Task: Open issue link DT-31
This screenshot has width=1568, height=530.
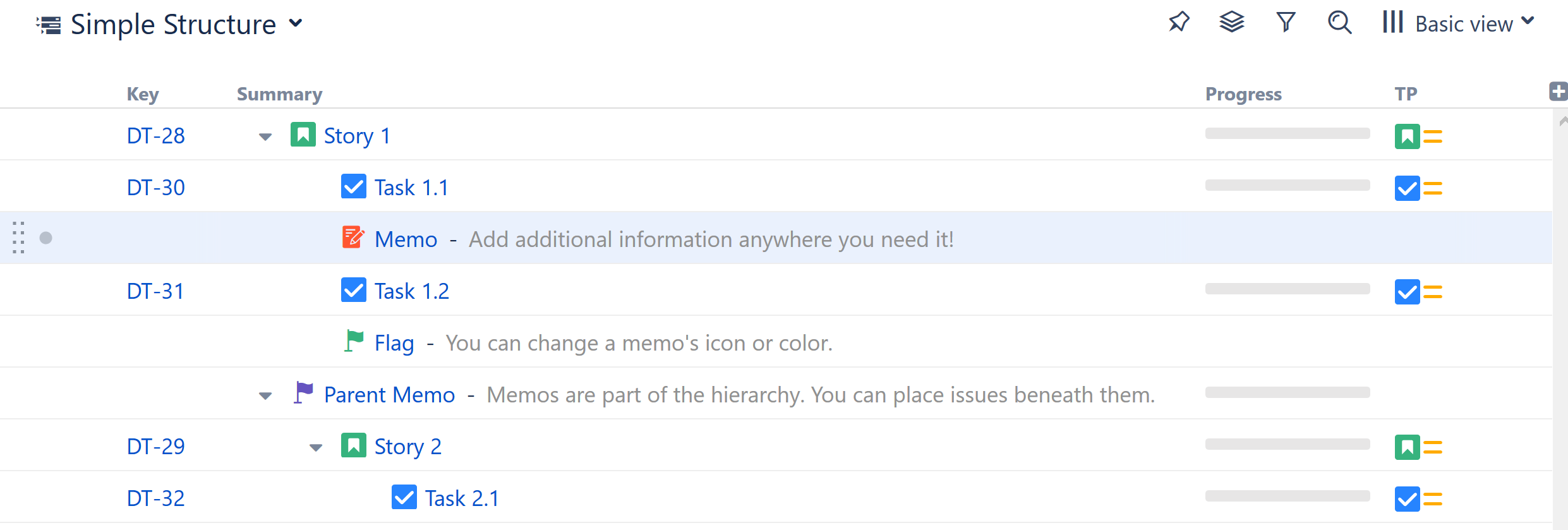Action: 155,291
